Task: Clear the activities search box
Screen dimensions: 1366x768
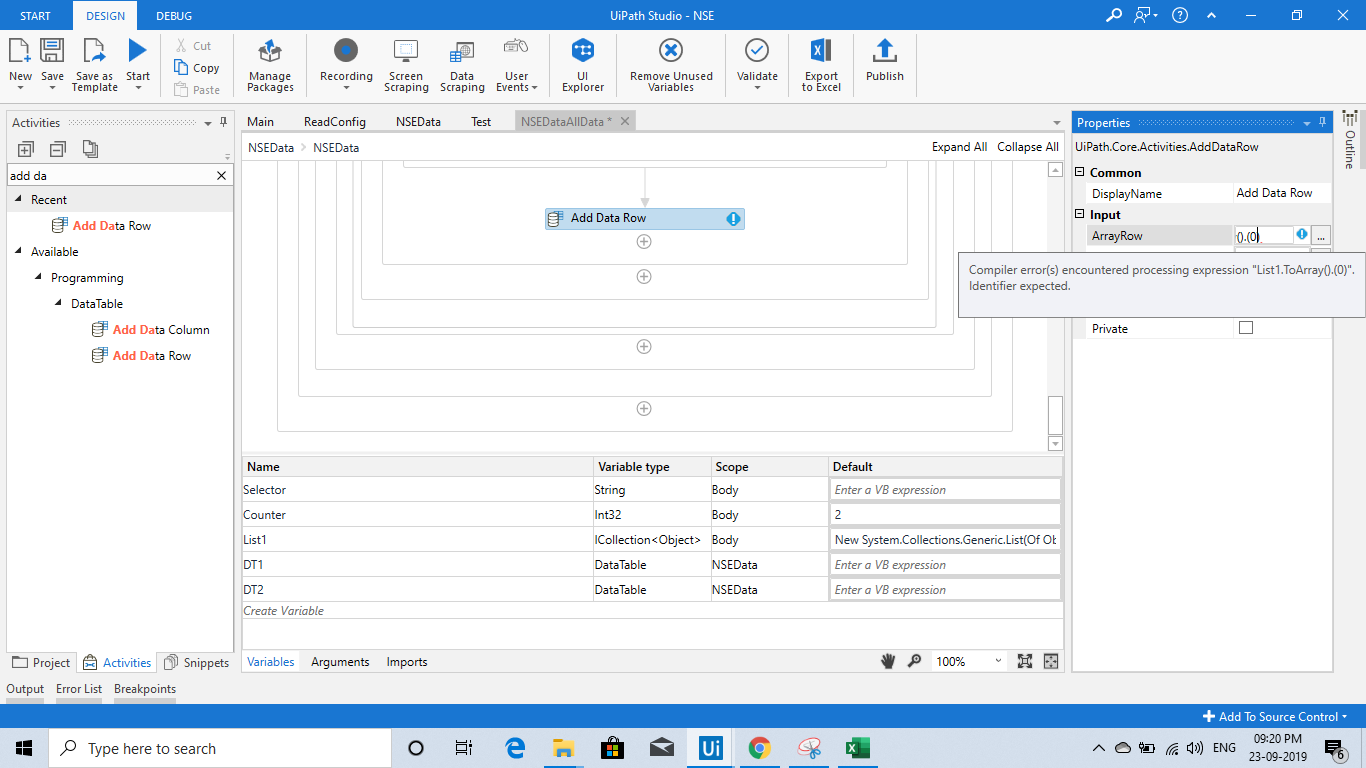Action: point(222,176)
